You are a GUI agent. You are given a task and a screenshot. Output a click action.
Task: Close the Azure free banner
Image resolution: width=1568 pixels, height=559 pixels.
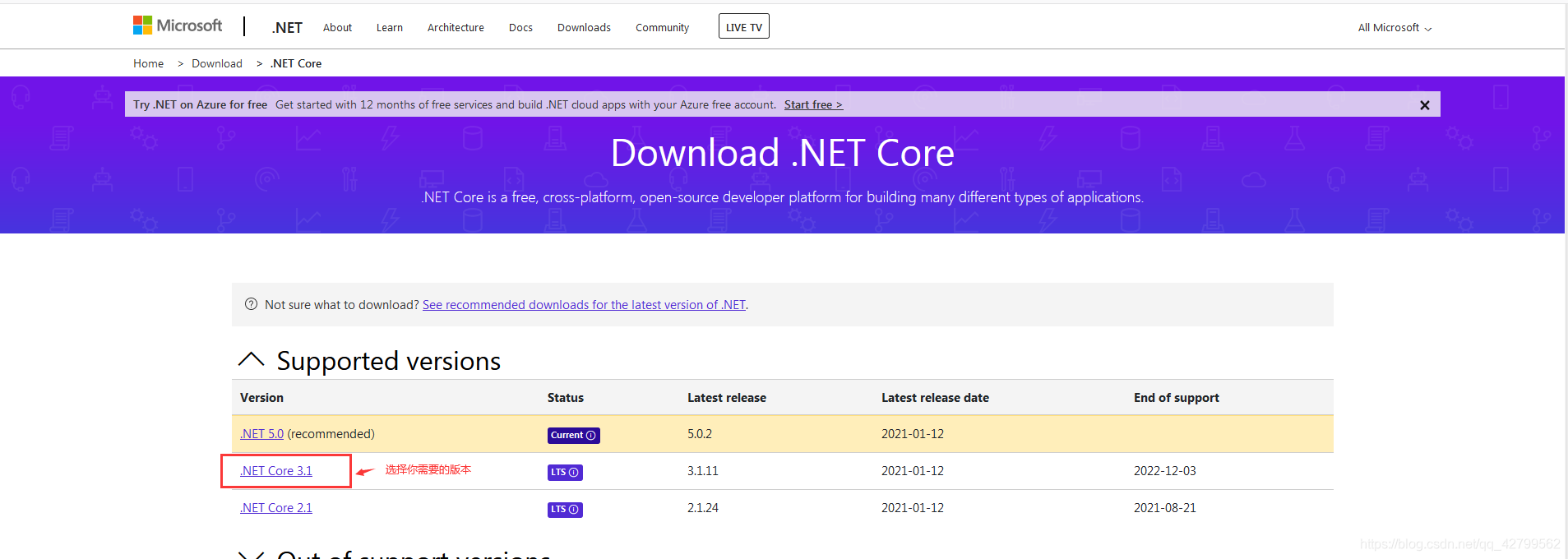(1425, 105)
